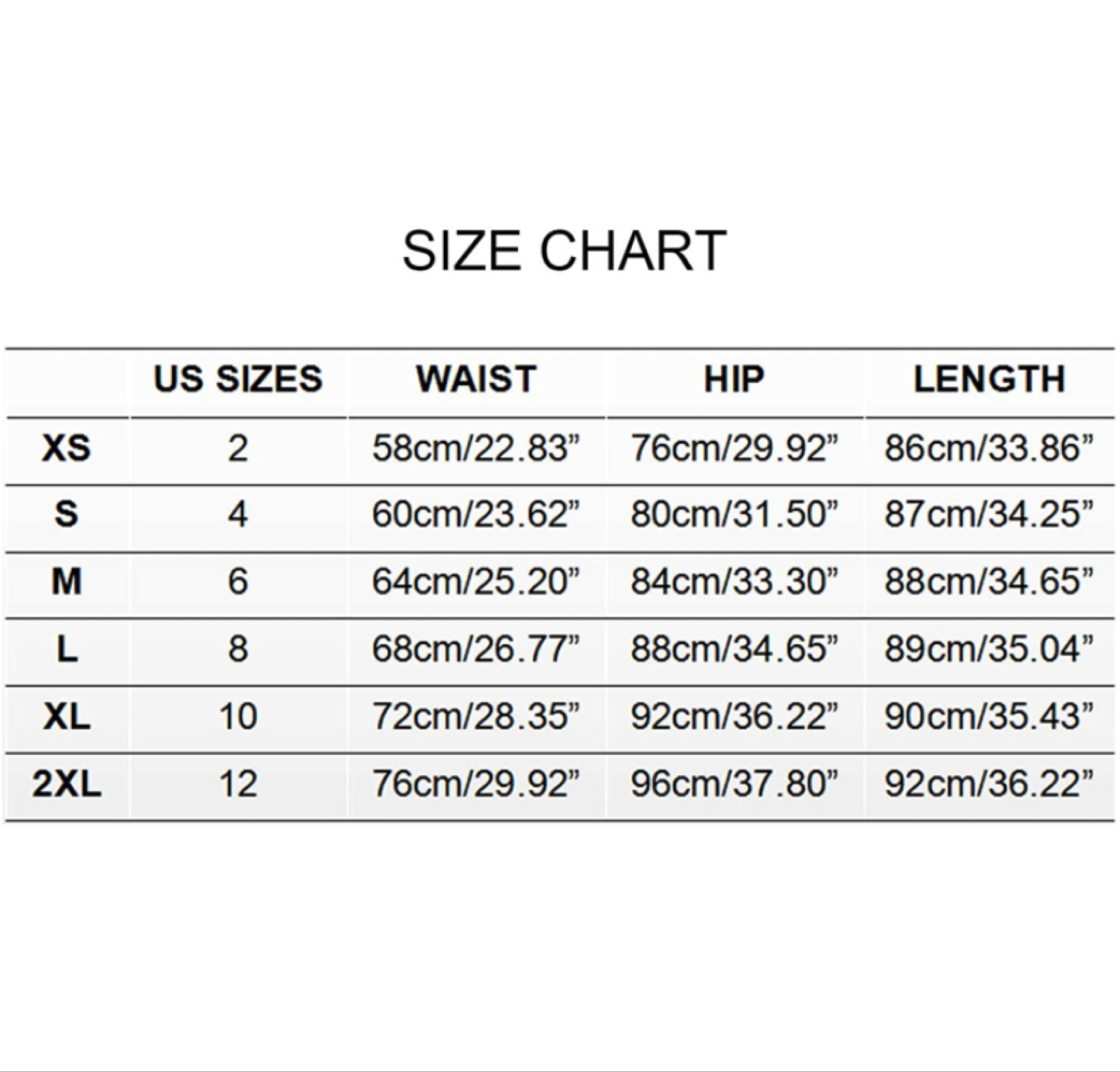This screenshot has height=1072, width=1120.
Task: Select the XS row label
Action: [66, 448]
